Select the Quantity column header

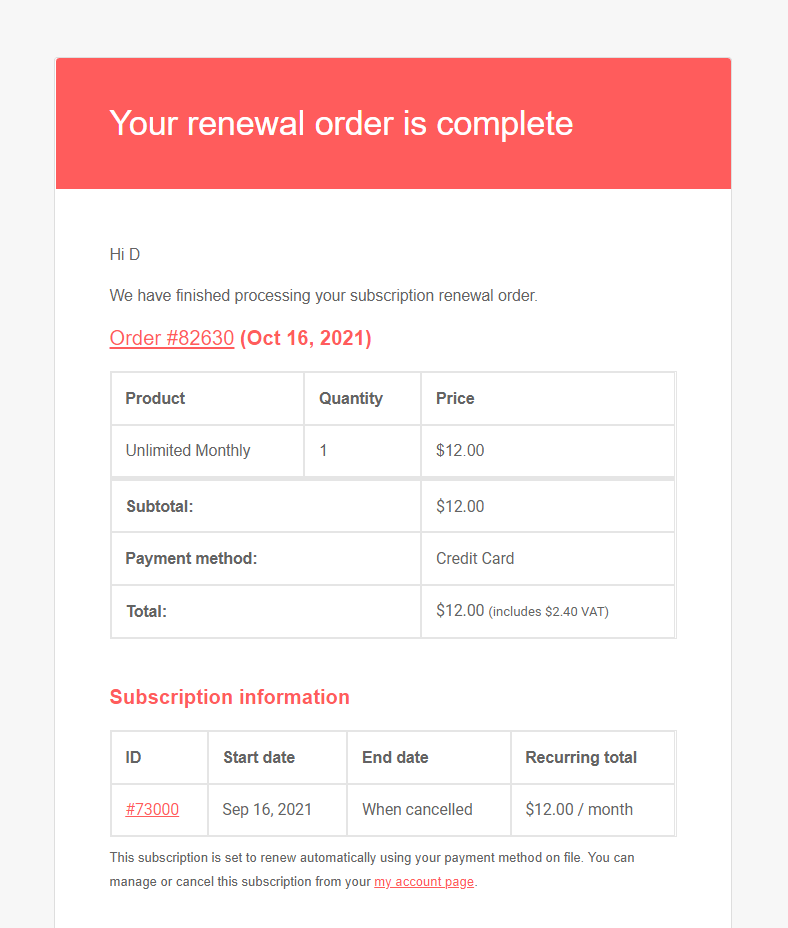click(350, 398)
